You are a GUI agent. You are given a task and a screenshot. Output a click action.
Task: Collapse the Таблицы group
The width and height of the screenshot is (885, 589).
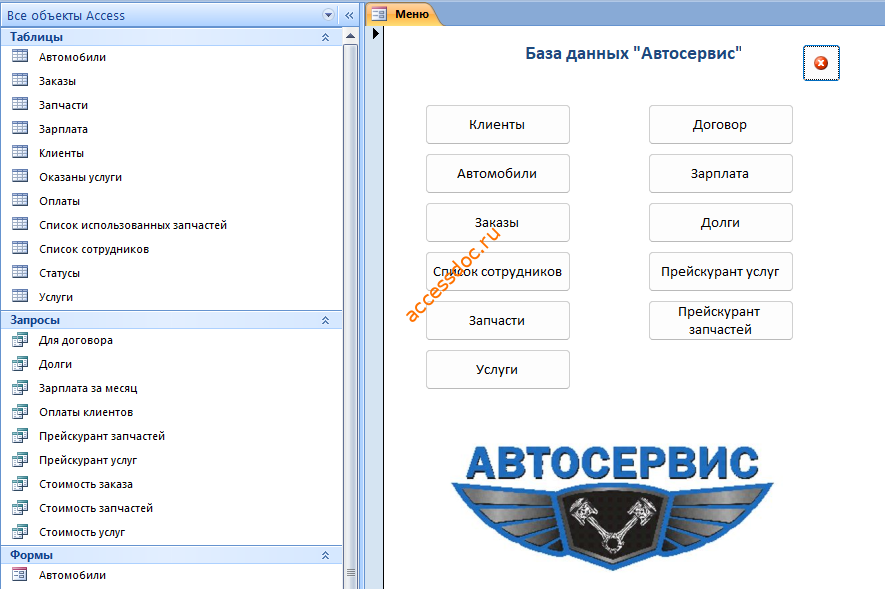326,37
